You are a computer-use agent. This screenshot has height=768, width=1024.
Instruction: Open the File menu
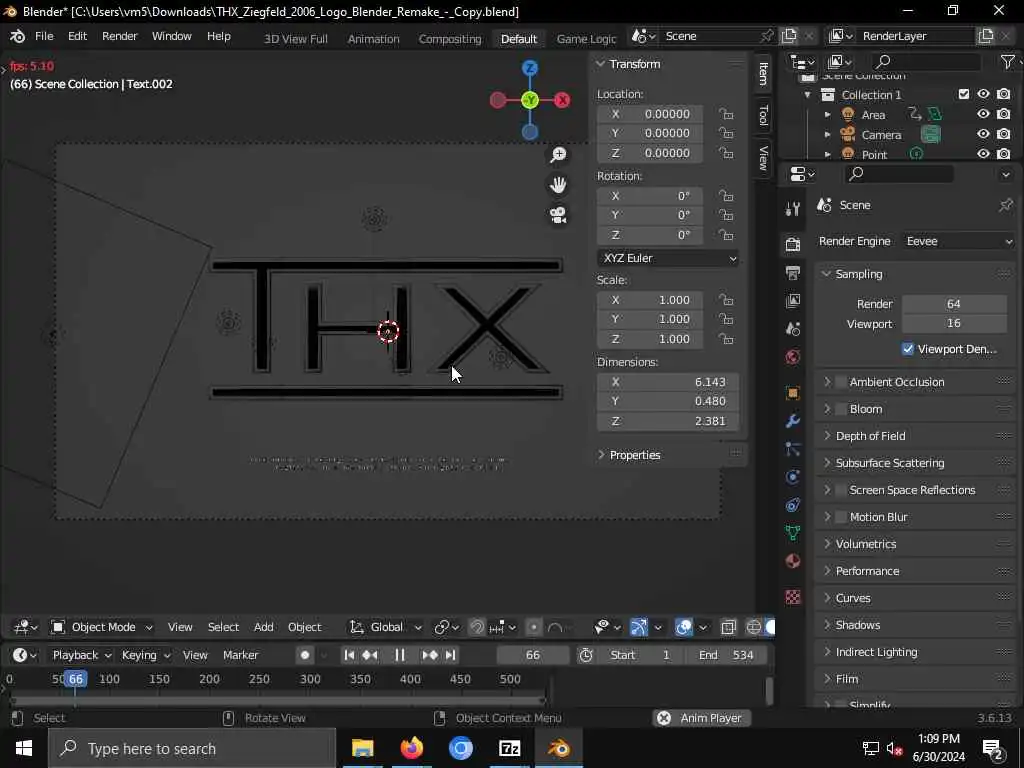tap(44, 37)
